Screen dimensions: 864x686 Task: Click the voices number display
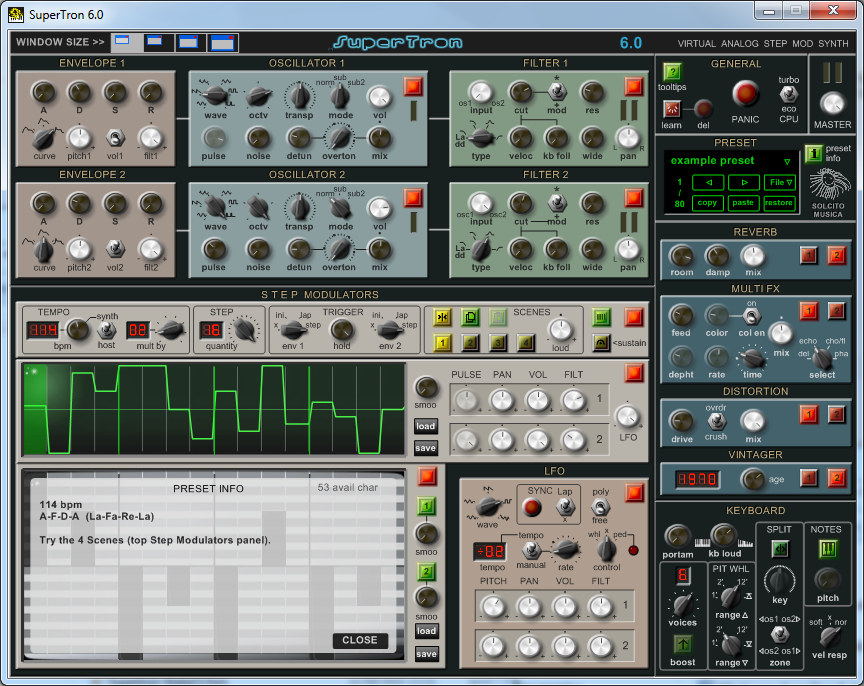(x=682, y=576)
